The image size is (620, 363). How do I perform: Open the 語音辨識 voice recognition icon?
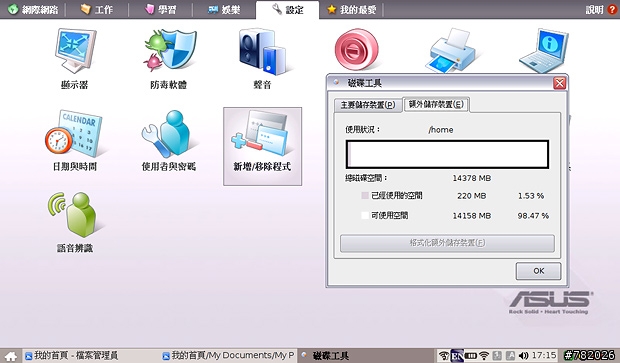point(75,222)
